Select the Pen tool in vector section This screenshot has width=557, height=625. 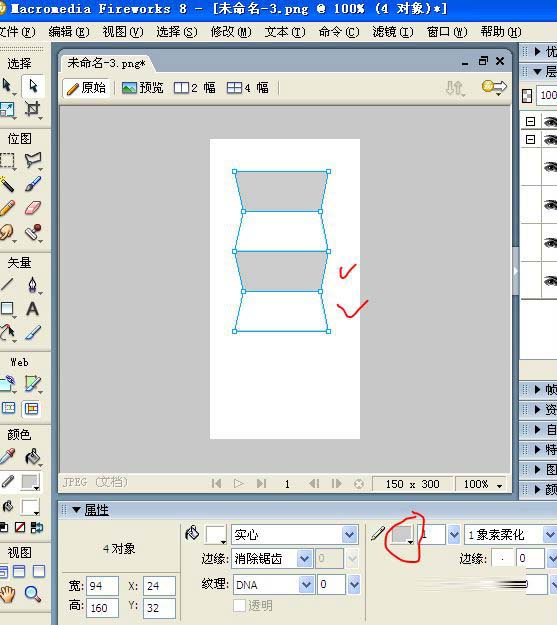pos(32,285)
